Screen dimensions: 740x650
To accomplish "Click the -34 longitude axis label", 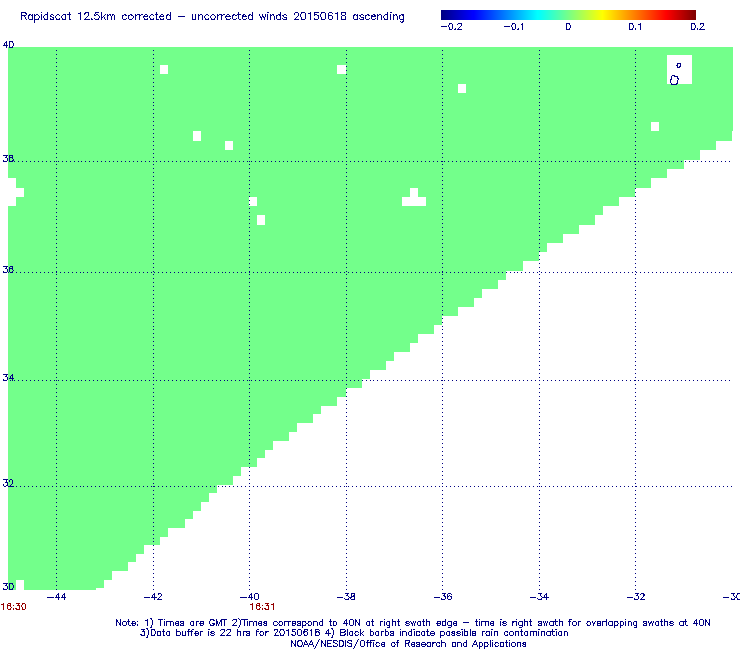I will pos(539,597).
